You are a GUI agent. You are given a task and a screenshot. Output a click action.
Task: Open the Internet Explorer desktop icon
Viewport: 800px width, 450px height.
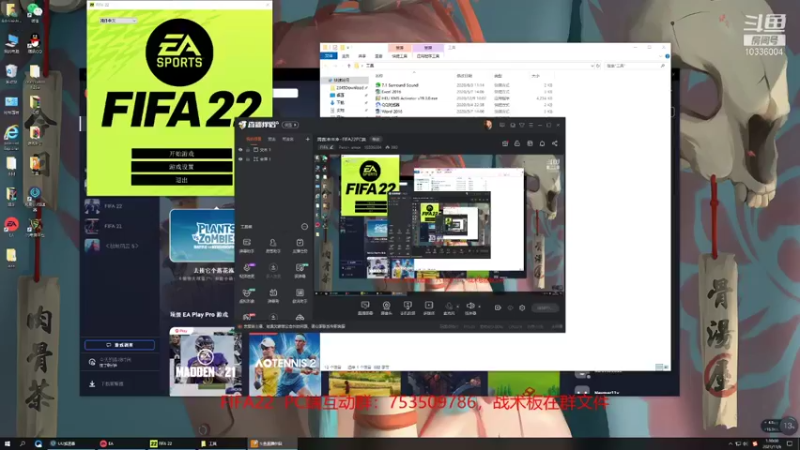tap(11, 136)
